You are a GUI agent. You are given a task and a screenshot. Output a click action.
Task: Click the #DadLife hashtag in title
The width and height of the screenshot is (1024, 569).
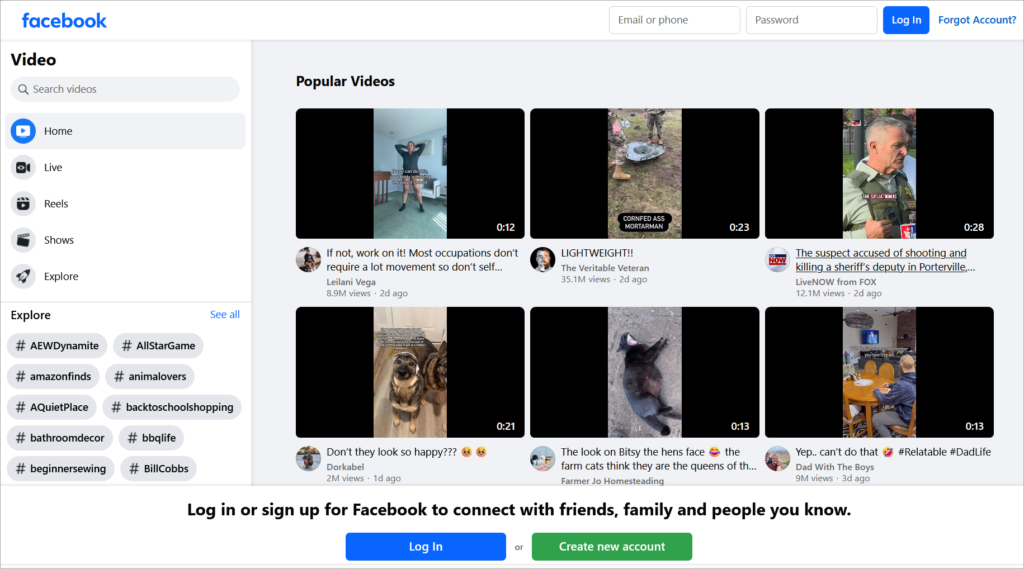point(970,452)
